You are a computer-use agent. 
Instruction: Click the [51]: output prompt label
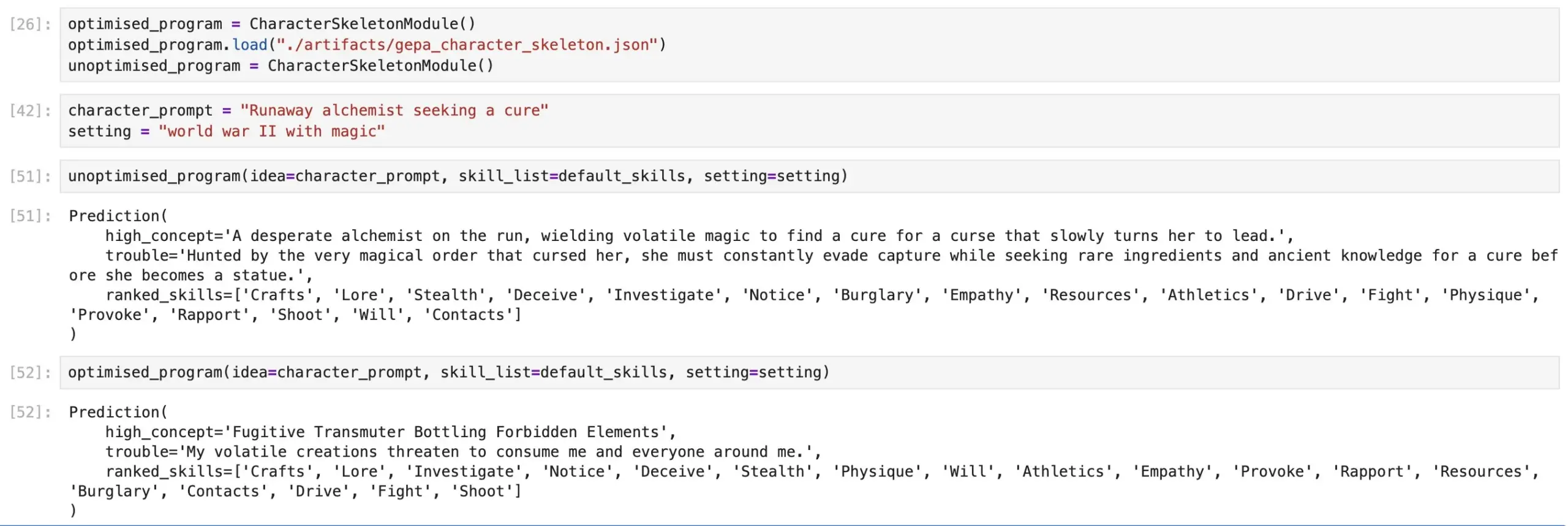coord(31,216)
